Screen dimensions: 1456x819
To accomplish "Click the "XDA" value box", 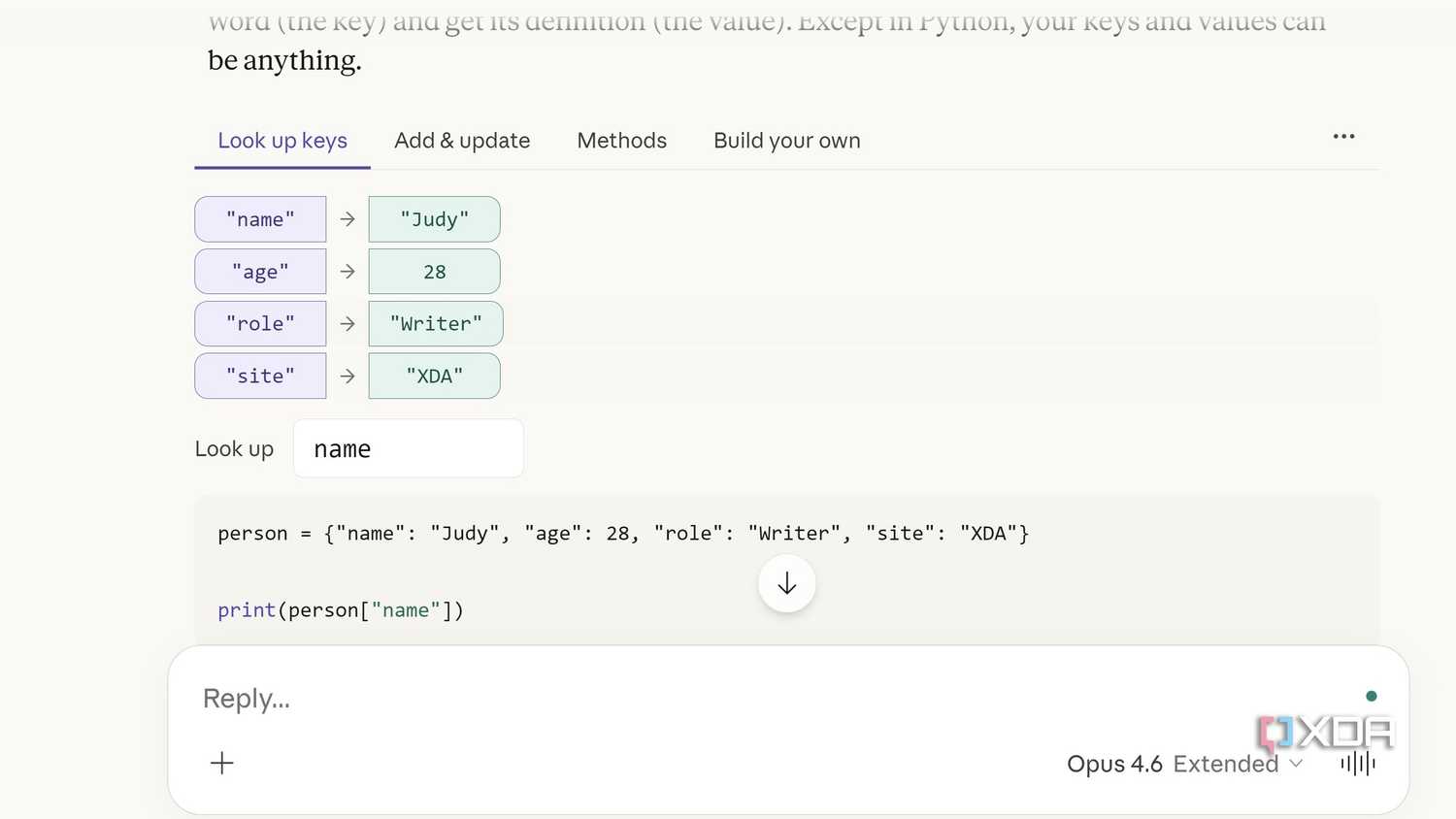I will click(435, 376).
